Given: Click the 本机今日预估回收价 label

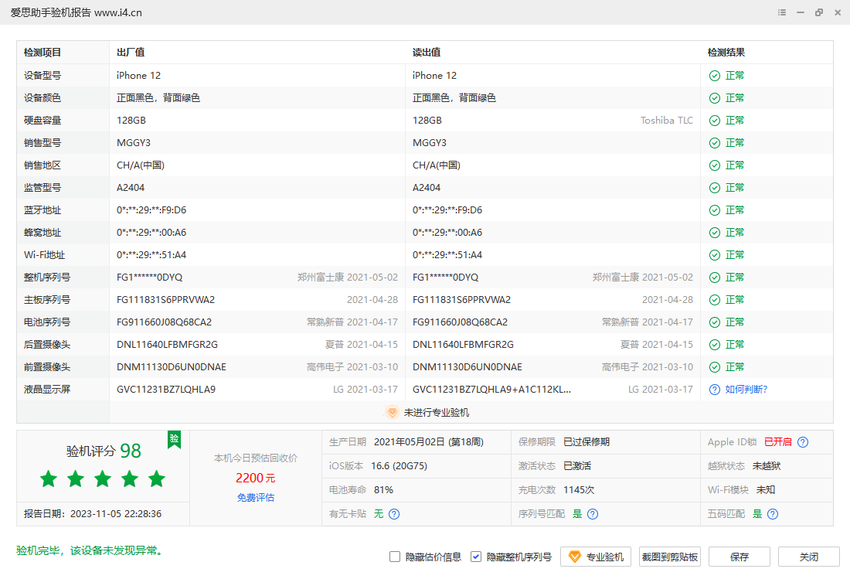Looking at the screenshot, I should (255, 459).
